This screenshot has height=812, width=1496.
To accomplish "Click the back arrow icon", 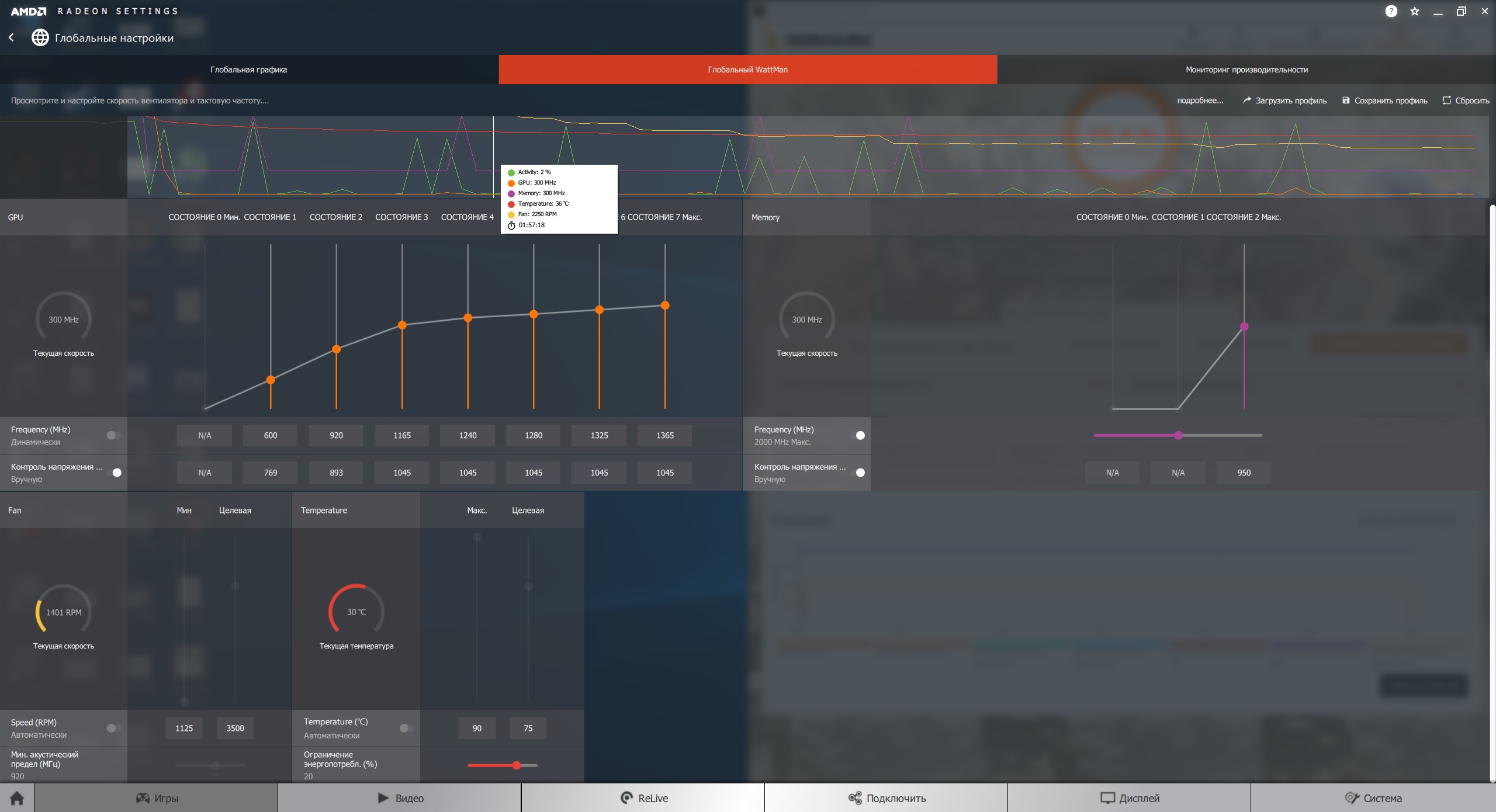I will click(11, 37).
